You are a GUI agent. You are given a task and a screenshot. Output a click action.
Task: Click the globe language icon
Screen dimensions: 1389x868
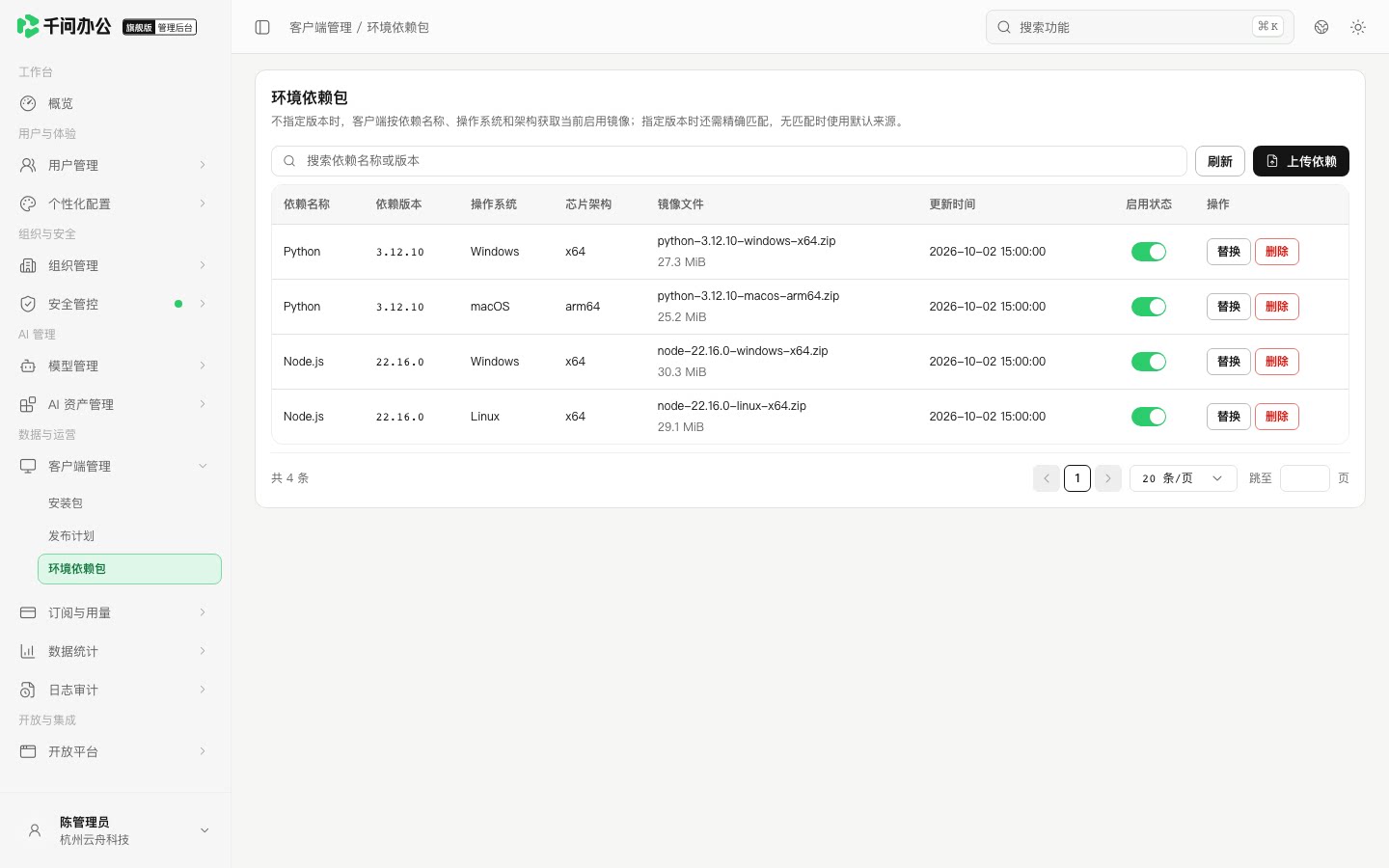click(x=1321, y=27)
